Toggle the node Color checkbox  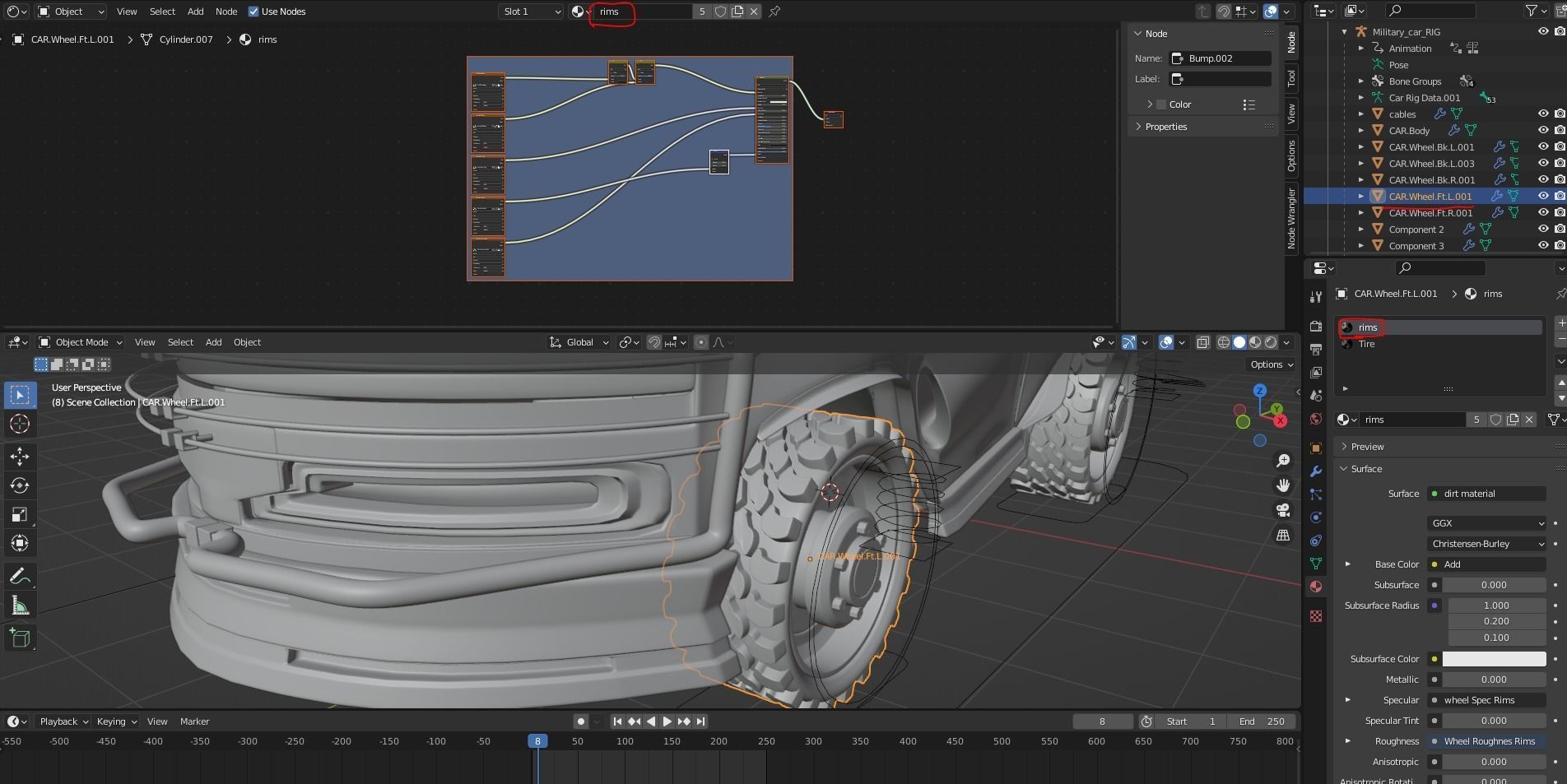(1161, 104)
